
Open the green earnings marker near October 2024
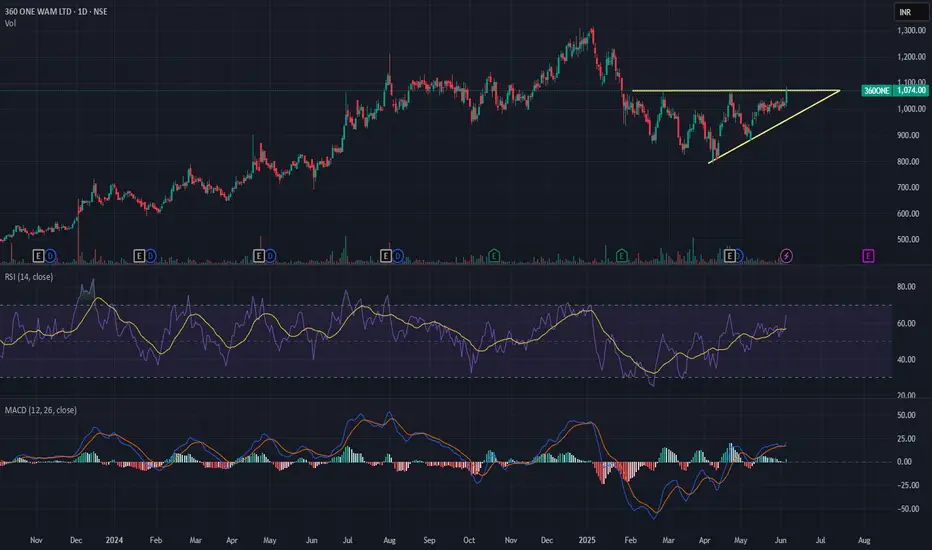(x=493, y=256)
